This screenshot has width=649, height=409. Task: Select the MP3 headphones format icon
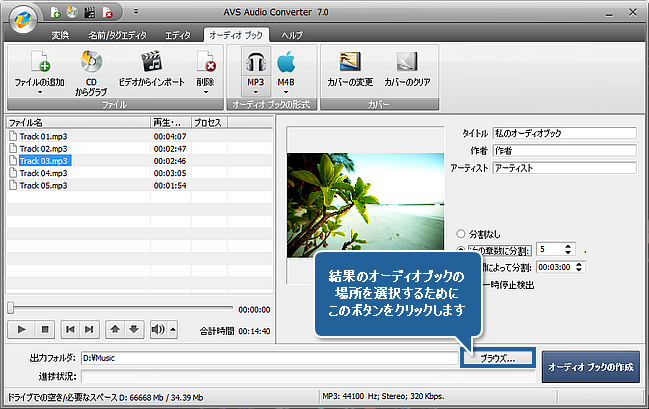[254, 63]
